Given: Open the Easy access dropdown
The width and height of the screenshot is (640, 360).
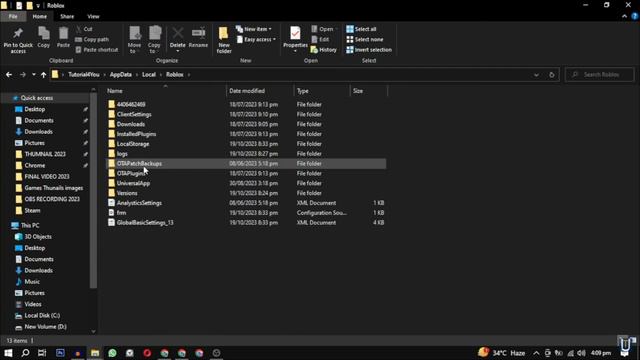Looking at the screenshot, I should [x=256, y=40].
